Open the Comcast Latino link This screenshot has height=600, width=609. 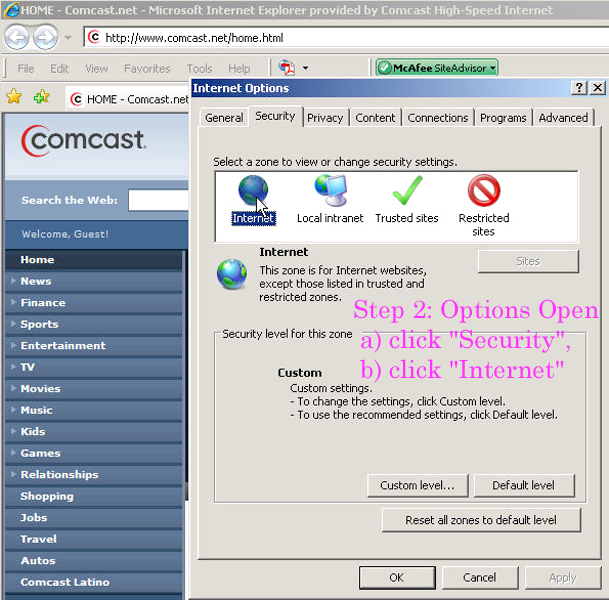tap(65, 582)
